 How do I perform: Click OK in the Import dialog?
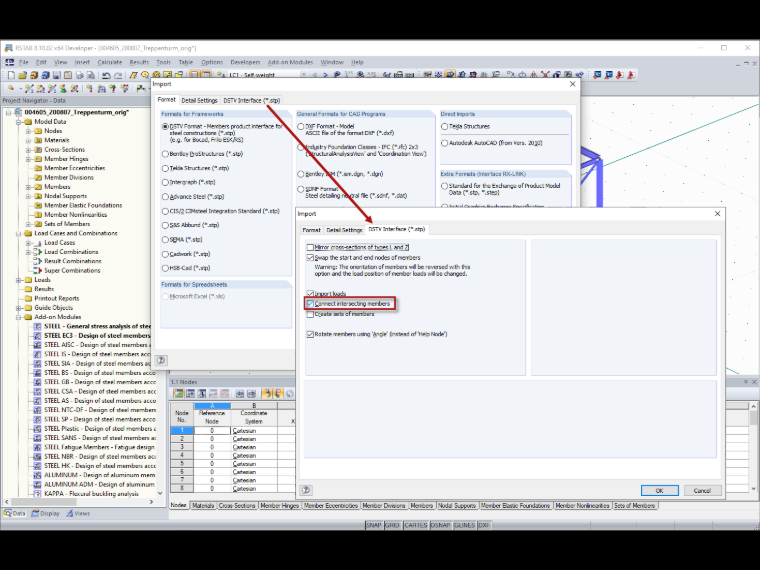(x=660, y=491)
